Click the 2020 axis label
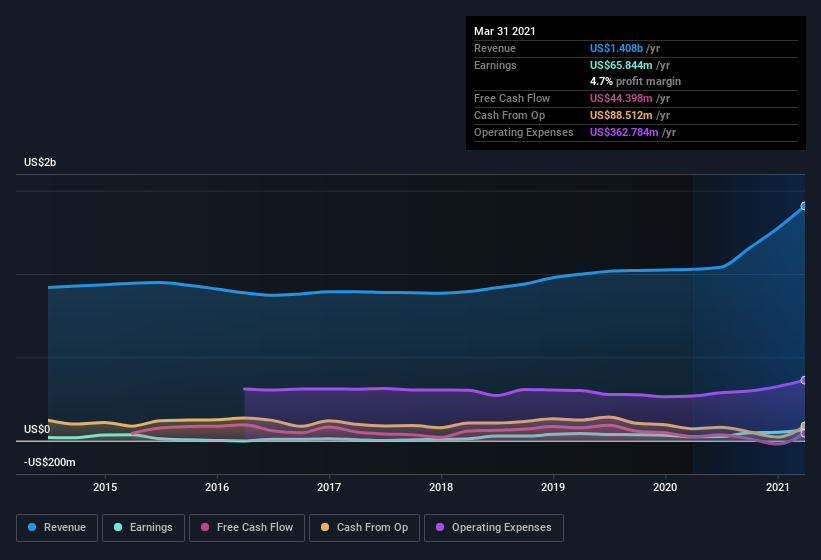Screen dimensions: 821x560 (665, 487)
